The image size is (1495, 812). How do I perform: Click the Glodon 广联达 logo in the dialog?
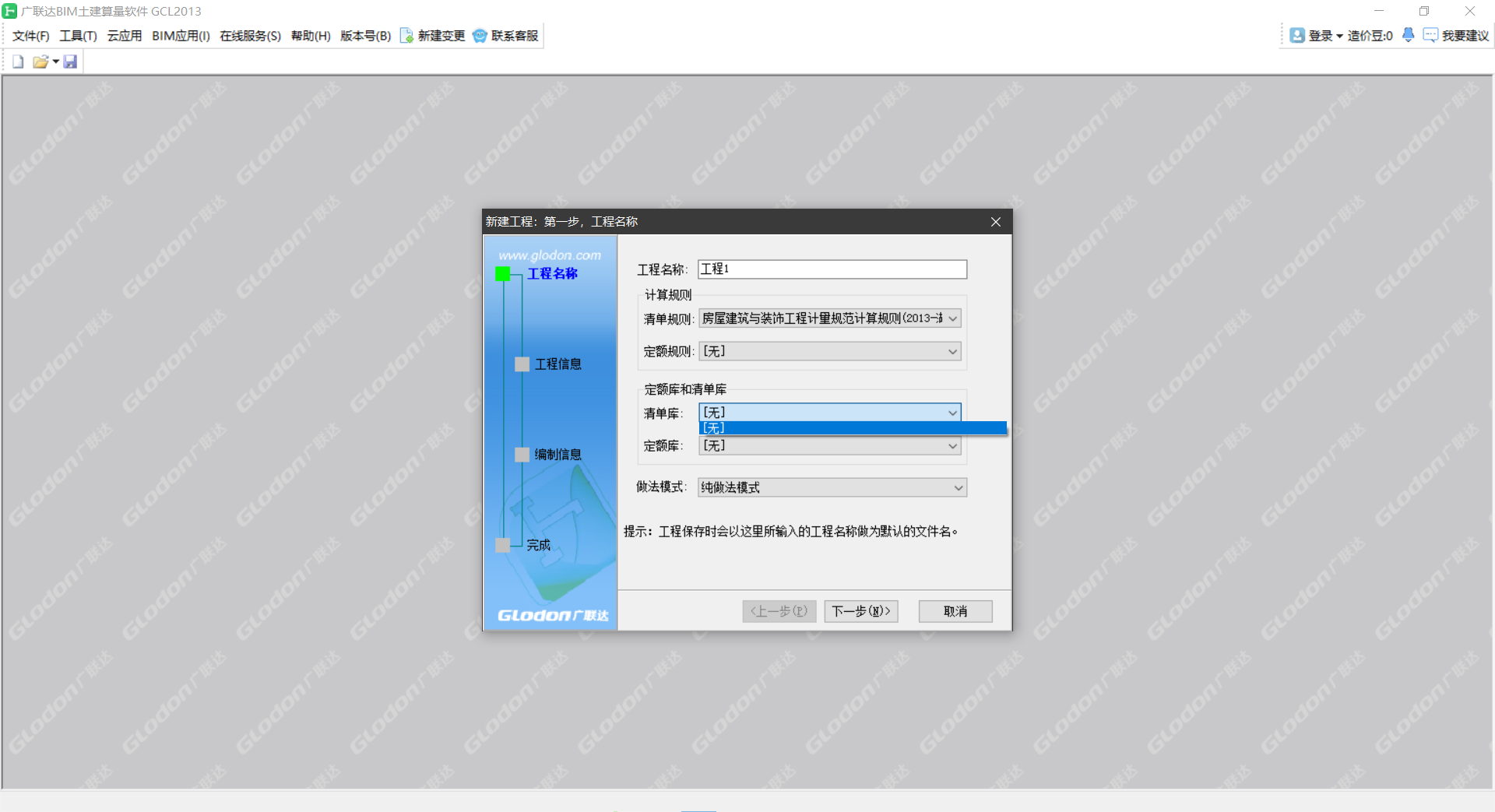pyautogui.click(x=553, y=615)
